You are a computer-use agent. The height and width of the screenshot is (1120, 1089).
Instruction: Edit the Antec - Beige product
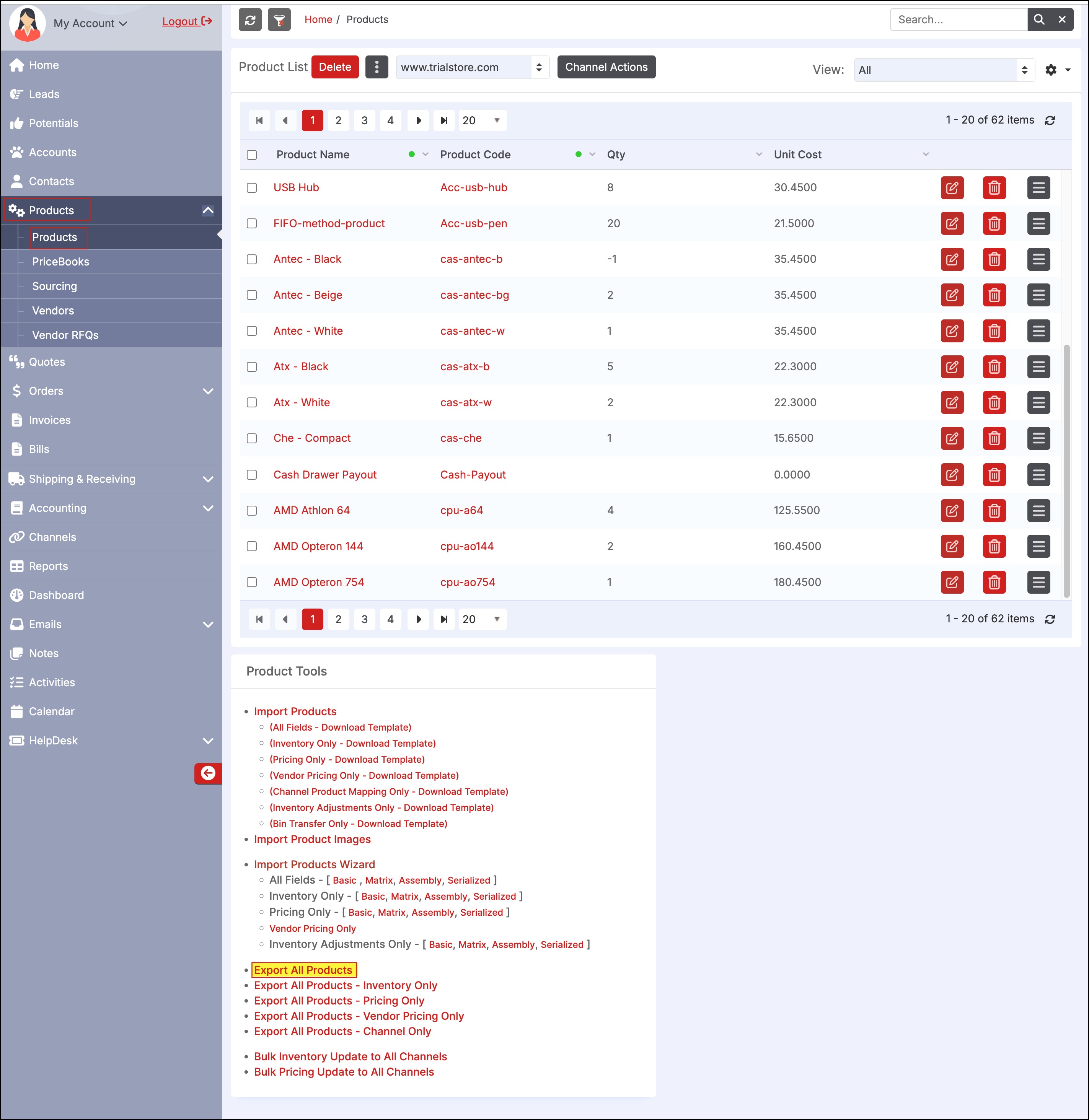[x=952, y=295]
